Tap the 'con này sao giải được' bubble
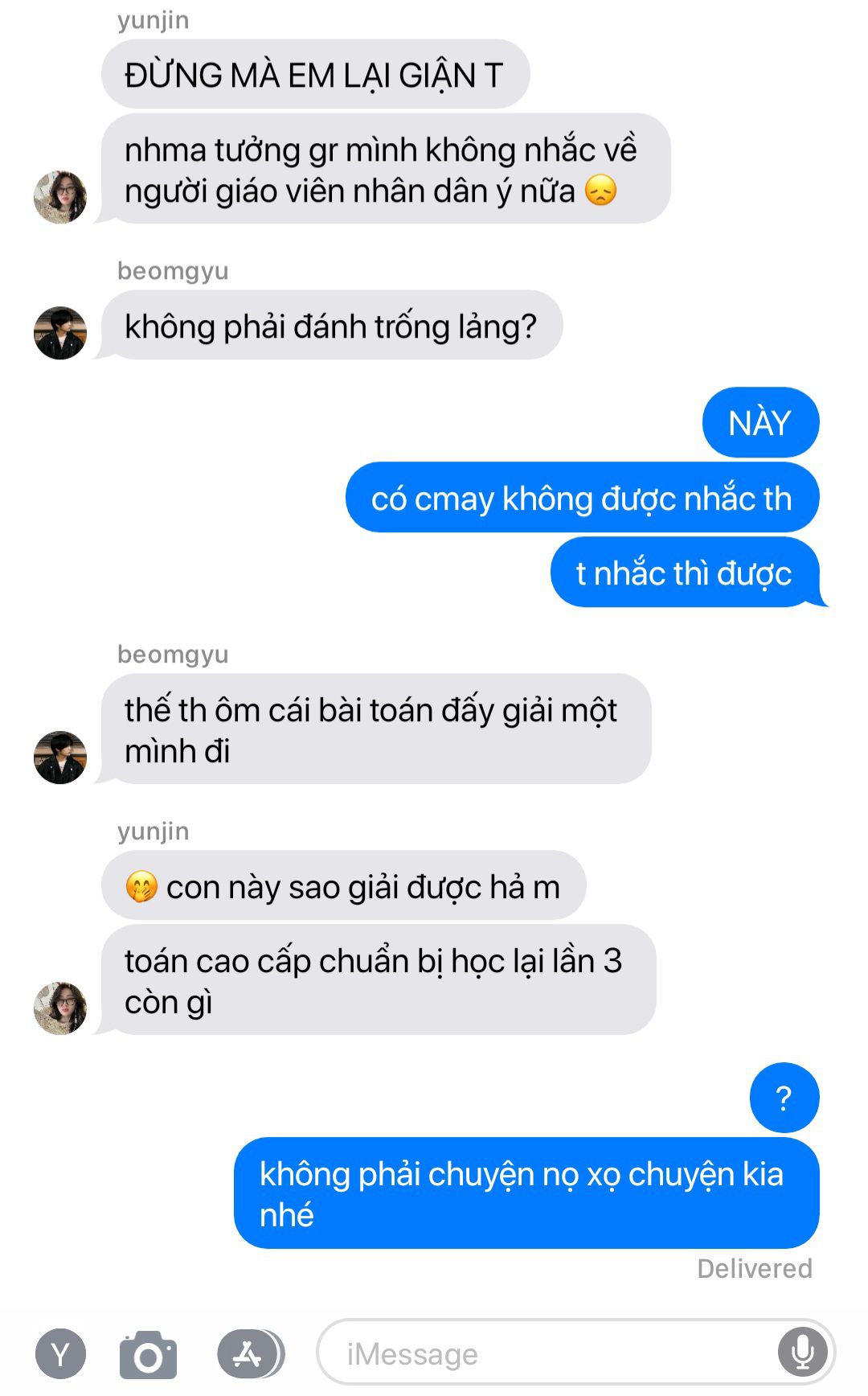The width and height of the screenshot is (868, 1396). pos(343,885)
